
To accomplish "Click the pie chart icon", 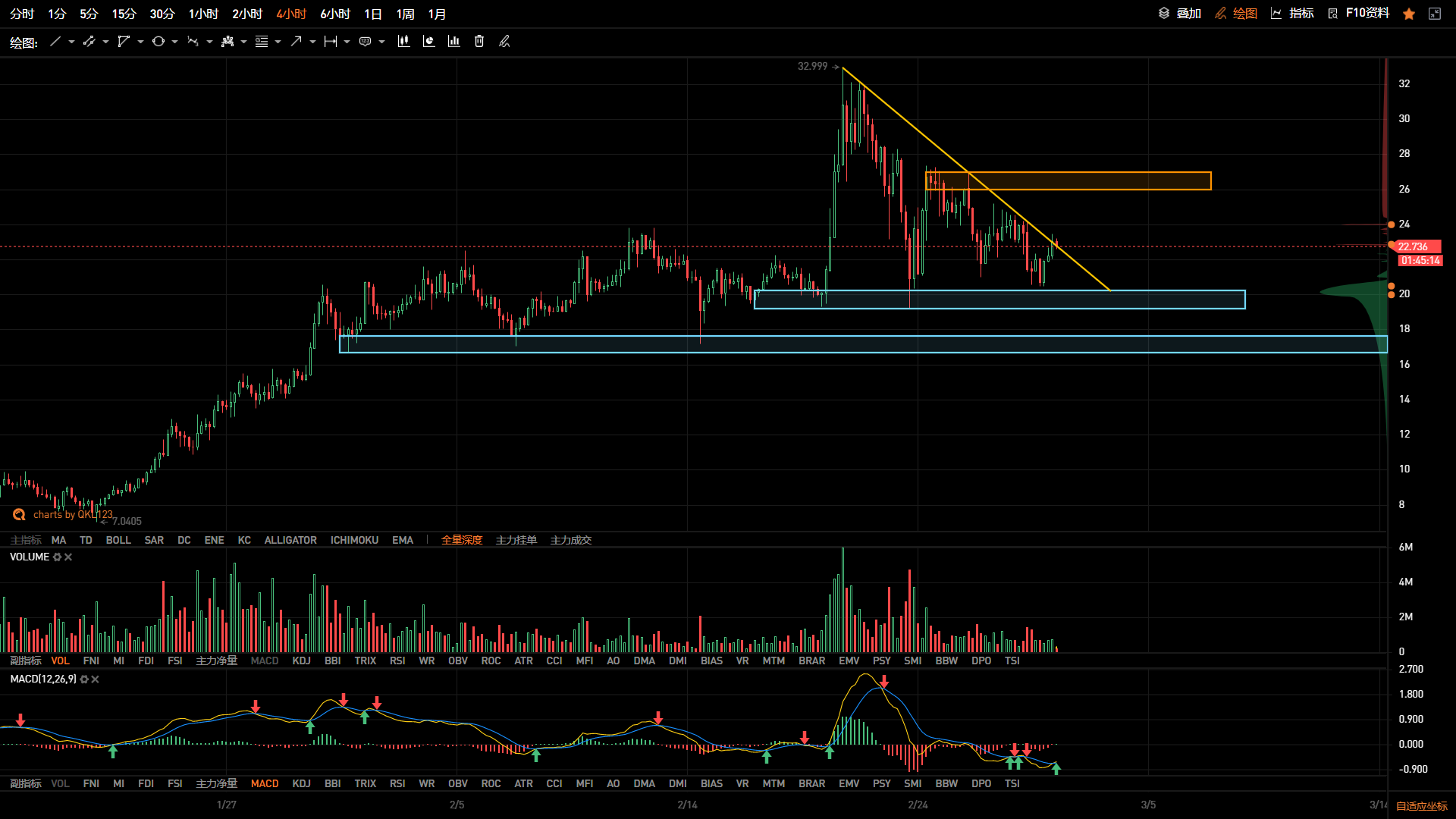I will [428, 42].
